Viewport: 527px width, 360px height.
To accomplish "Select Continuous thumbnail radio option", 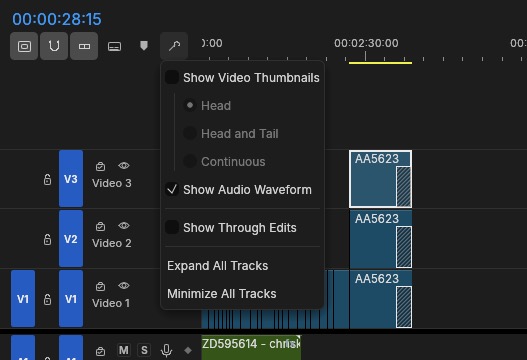I will click(190, 161).
